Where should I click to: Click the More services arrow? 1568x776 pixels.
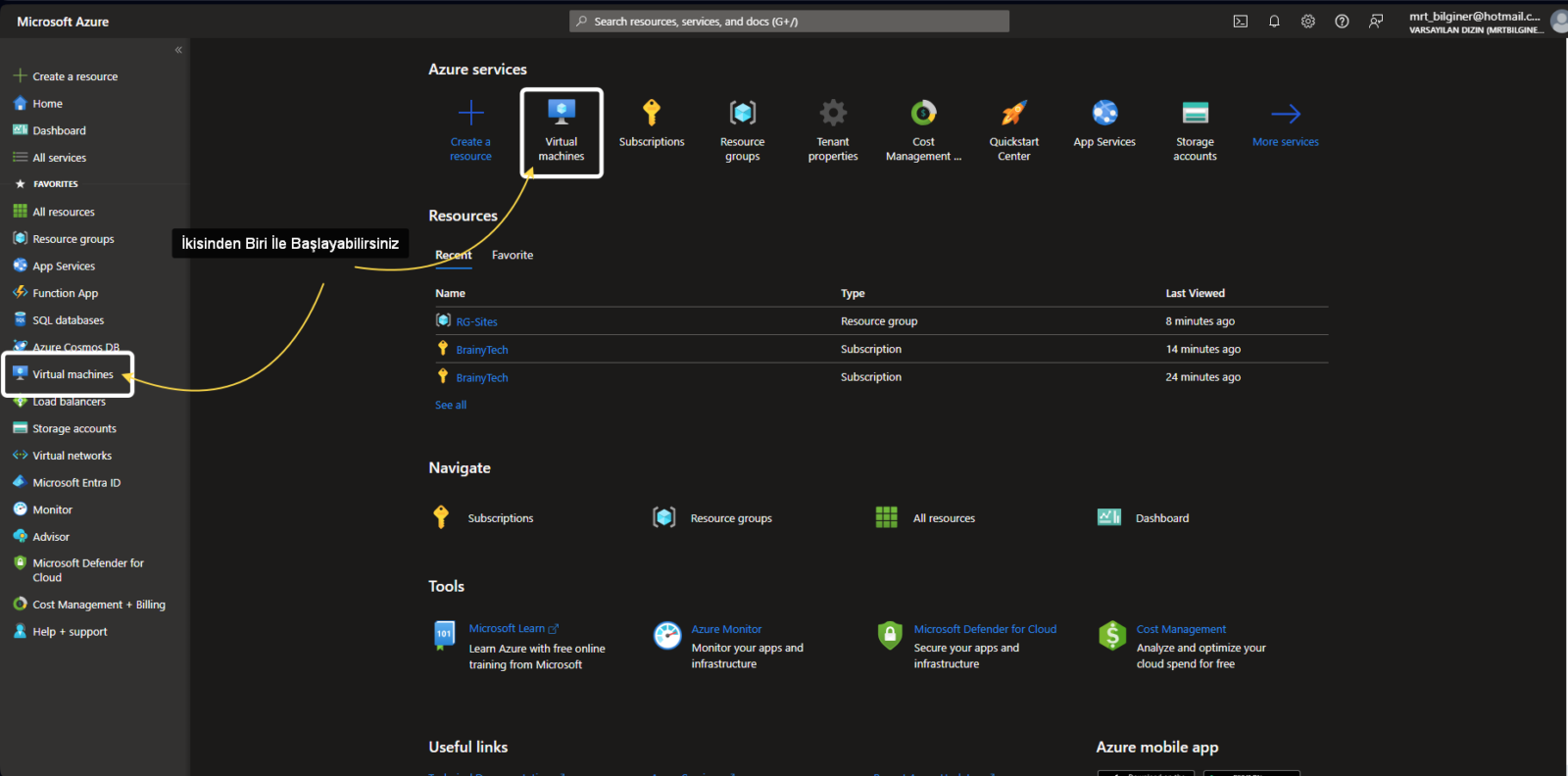coord(1286,125)
